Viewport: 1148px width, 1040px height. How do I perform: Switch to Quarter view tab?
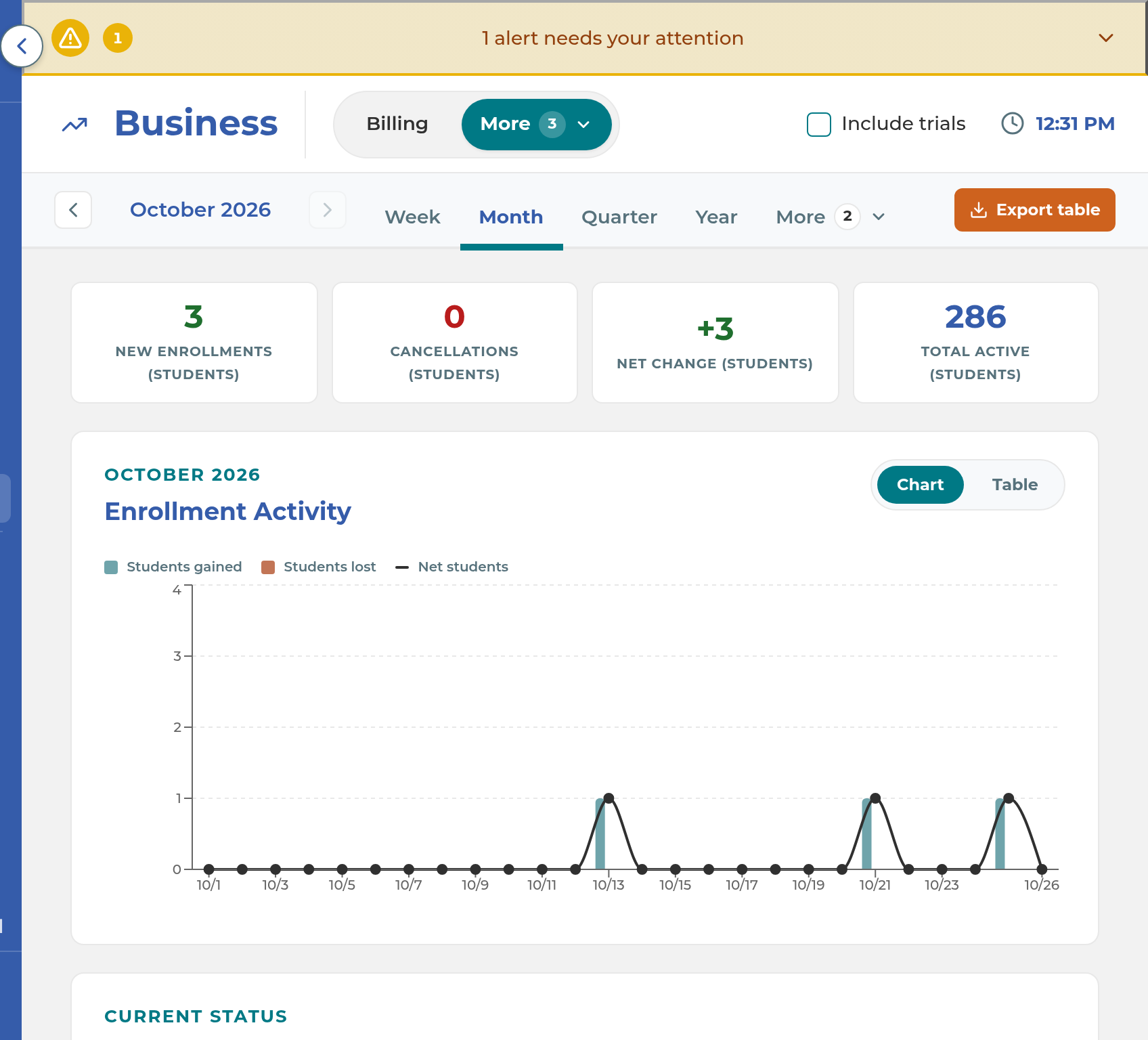pos(619,217)
